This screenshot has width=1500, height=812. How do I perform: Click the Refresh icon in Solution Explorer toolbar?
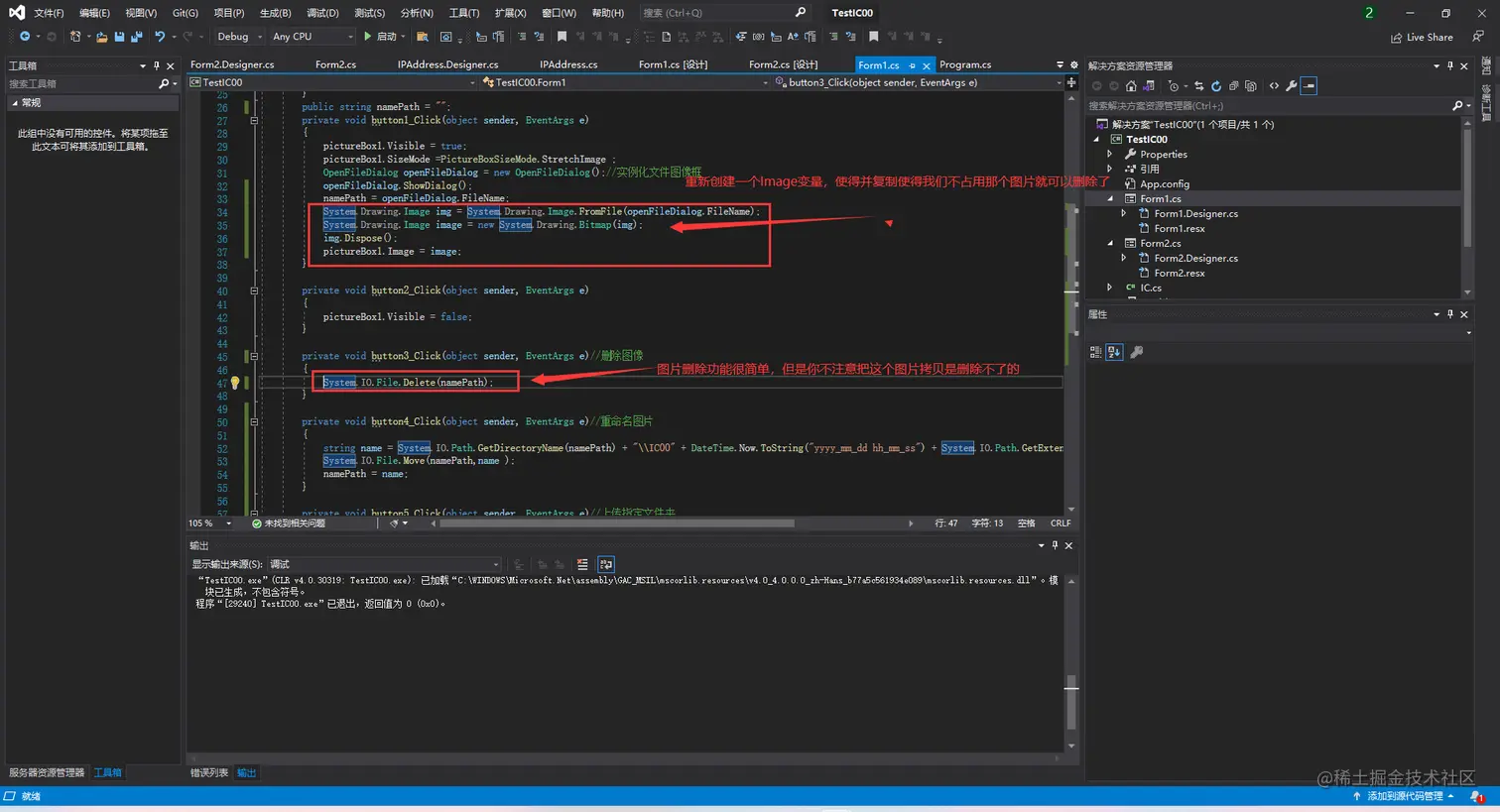pyautogui.click(x=1216, y=86)
